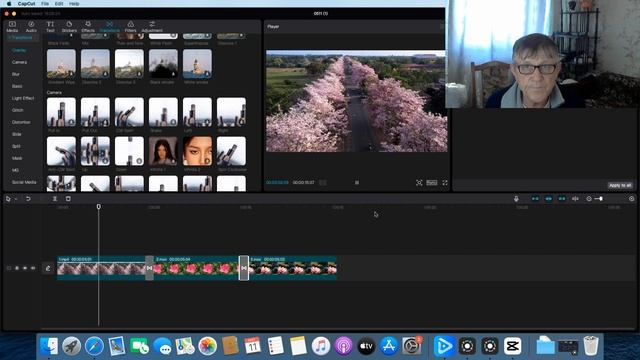This screenshot has width=640, height=360.
Task: Select the Mask transition category
Action: tap(17, 158)
